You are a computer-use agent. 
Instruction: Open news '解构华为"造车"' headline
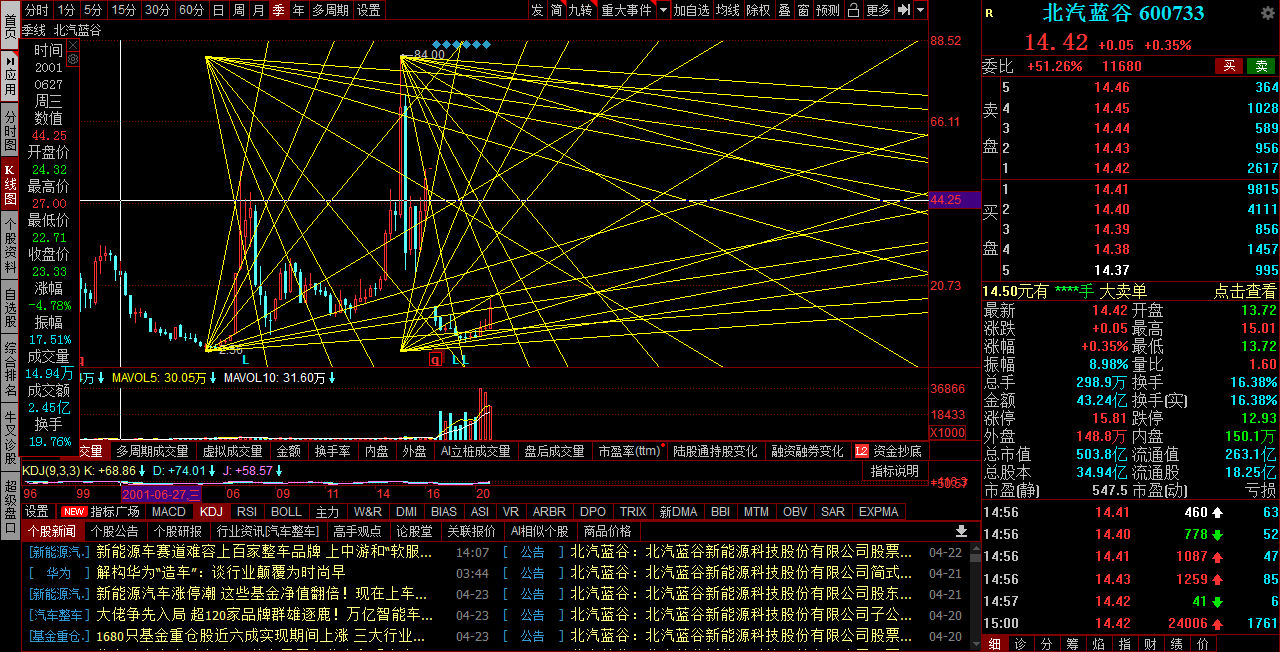coord(221,573)
